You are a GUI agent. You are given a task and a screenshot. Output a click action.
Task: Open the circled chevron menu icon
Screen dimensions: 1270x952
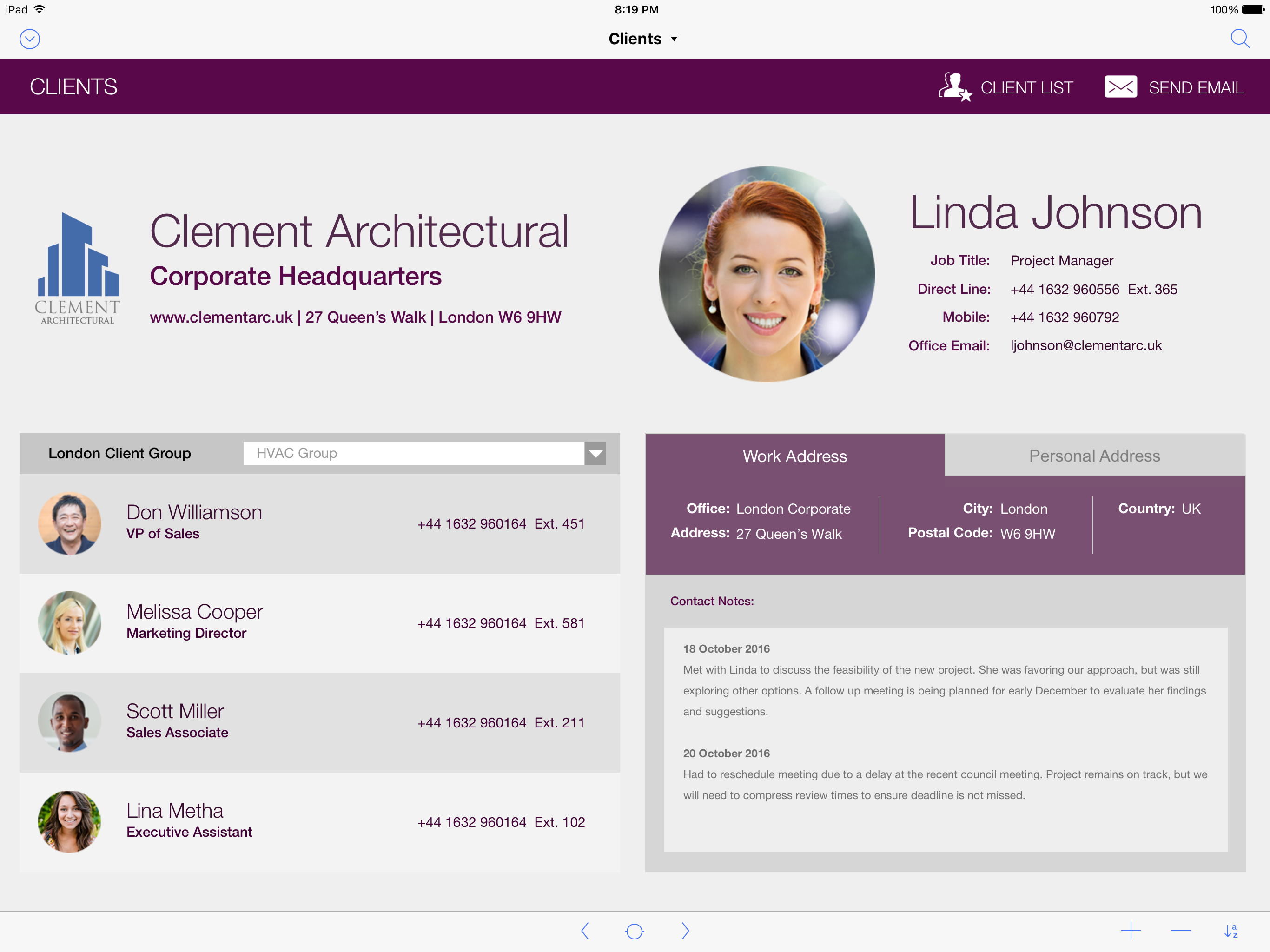coord(29,39)
